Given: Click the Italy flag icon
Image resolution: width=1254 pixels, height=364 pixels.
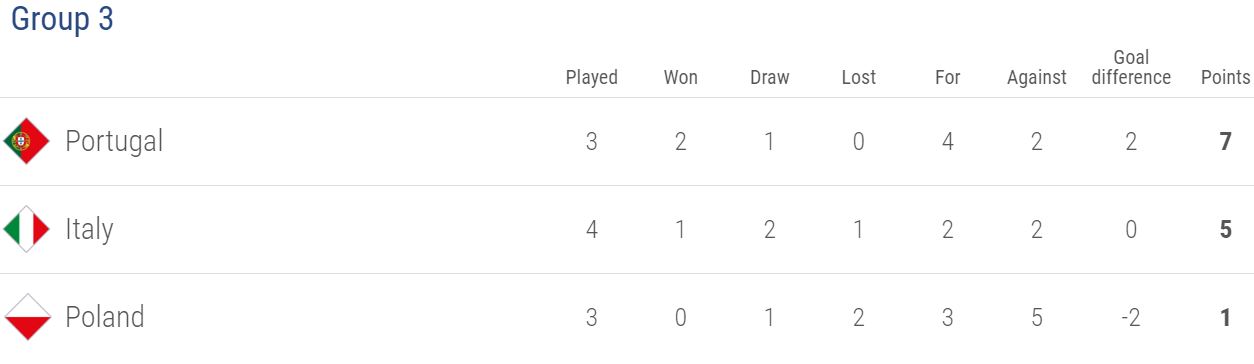Looking at the screenshot, I should click(x=26, y=229).
